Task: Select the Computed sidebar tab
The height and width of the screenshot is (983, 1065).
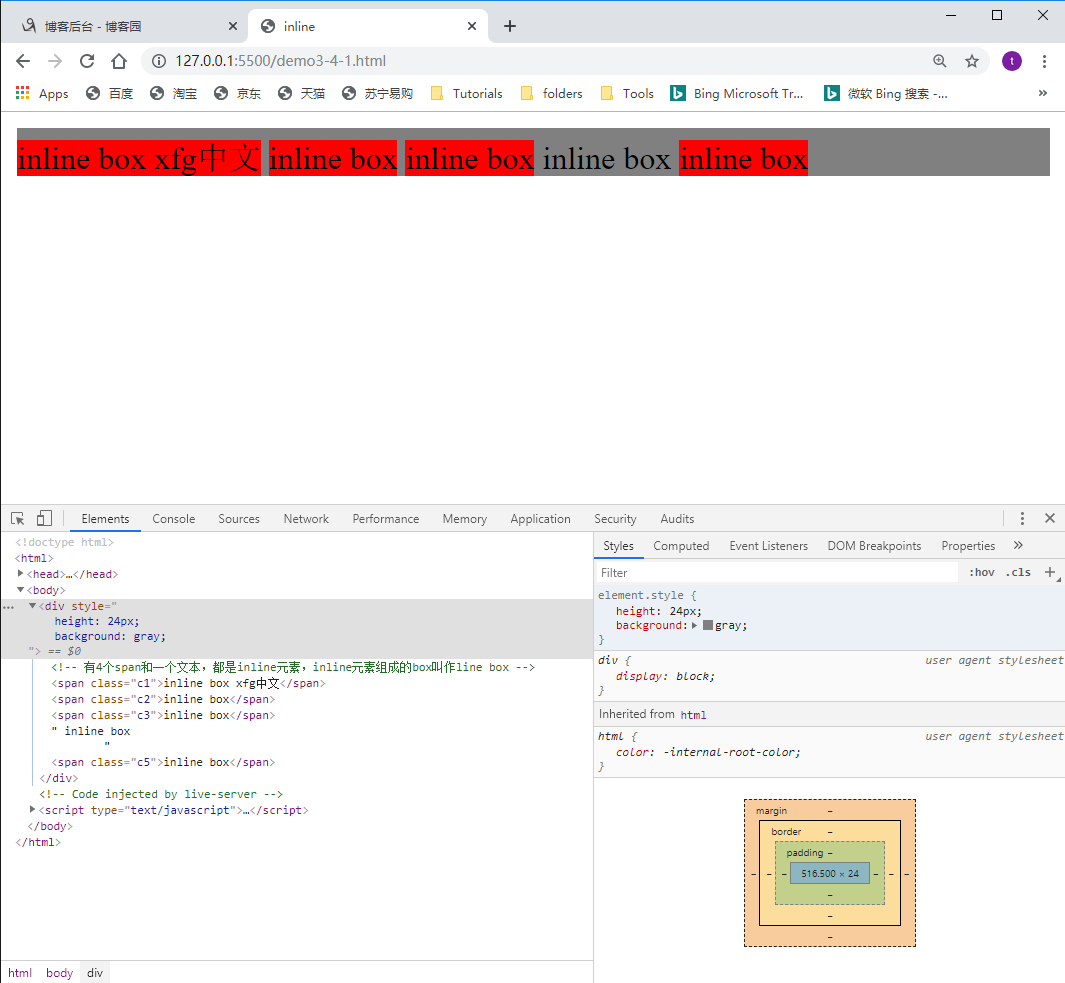Action: pos(681,546)
